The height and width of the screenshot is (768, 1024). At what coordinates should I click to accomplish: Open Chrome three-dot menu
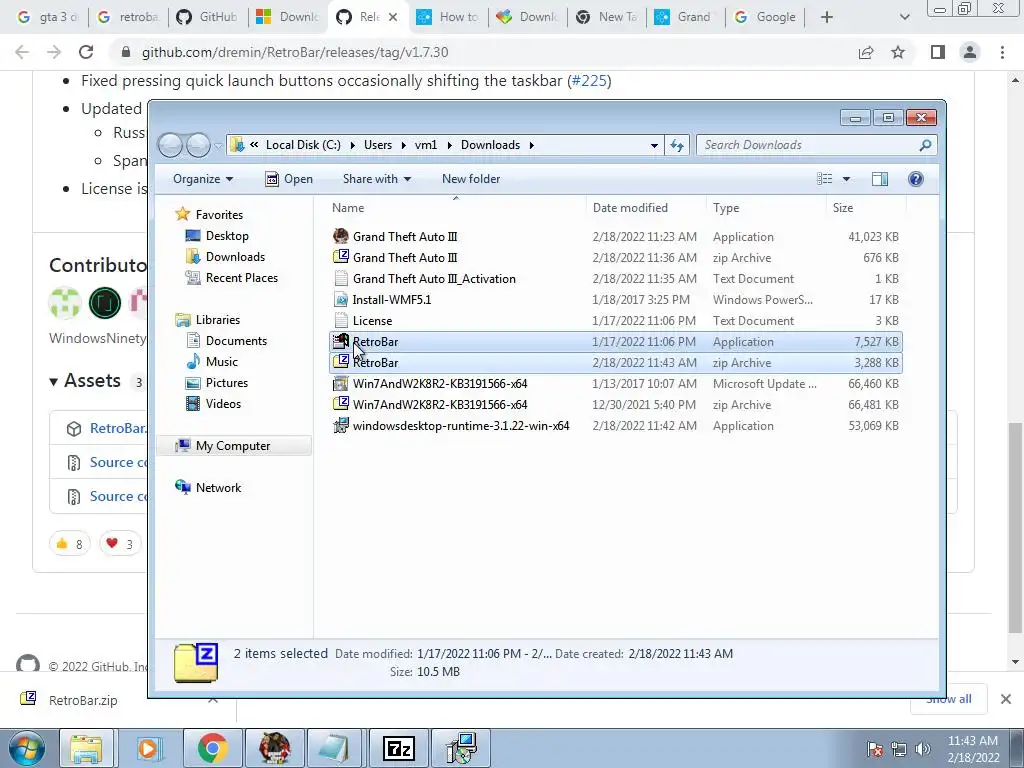coord(1002,52)
